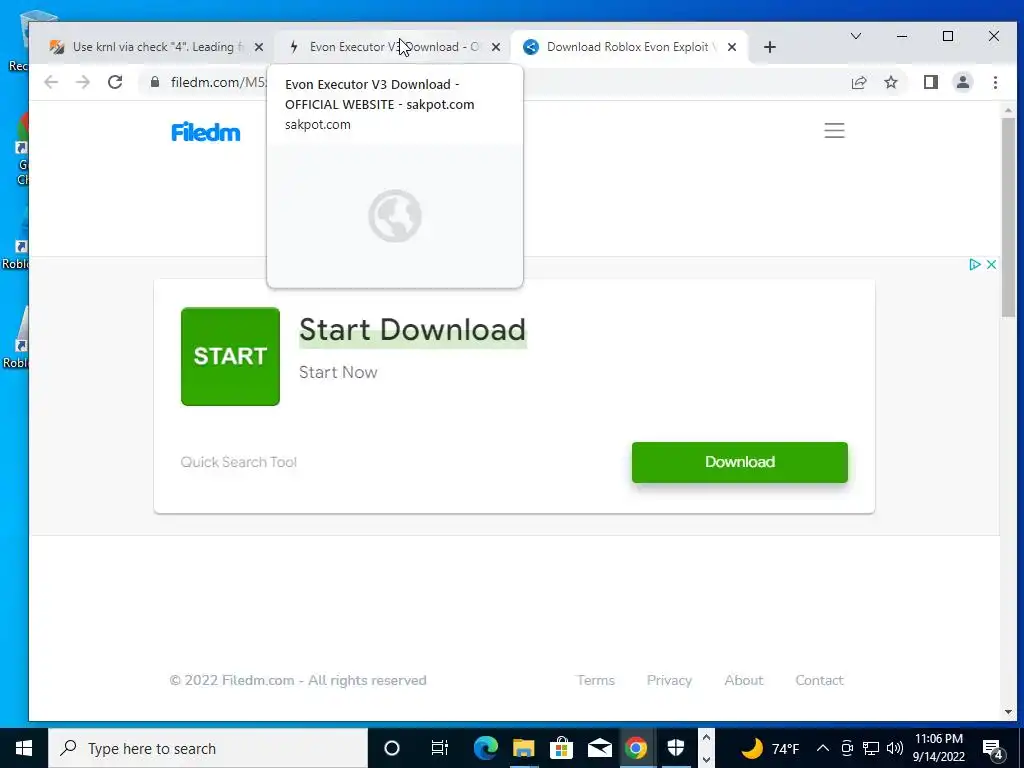Click the 'Start Download' heading
The width and height of the screenshot is (1024, 768).
pos(413,330)
